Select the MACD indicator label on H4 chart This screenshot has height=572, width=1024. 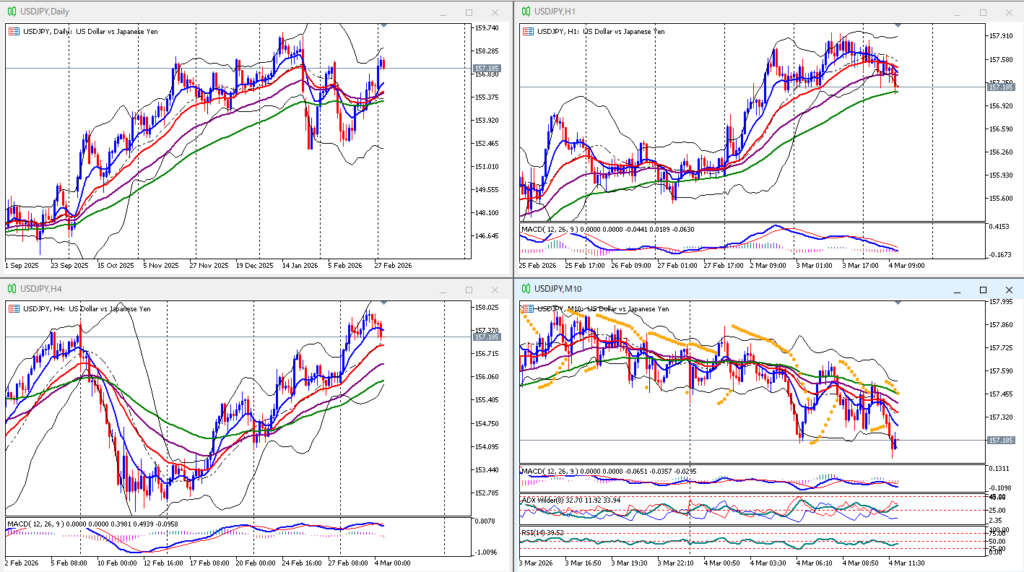coord(60,523)
